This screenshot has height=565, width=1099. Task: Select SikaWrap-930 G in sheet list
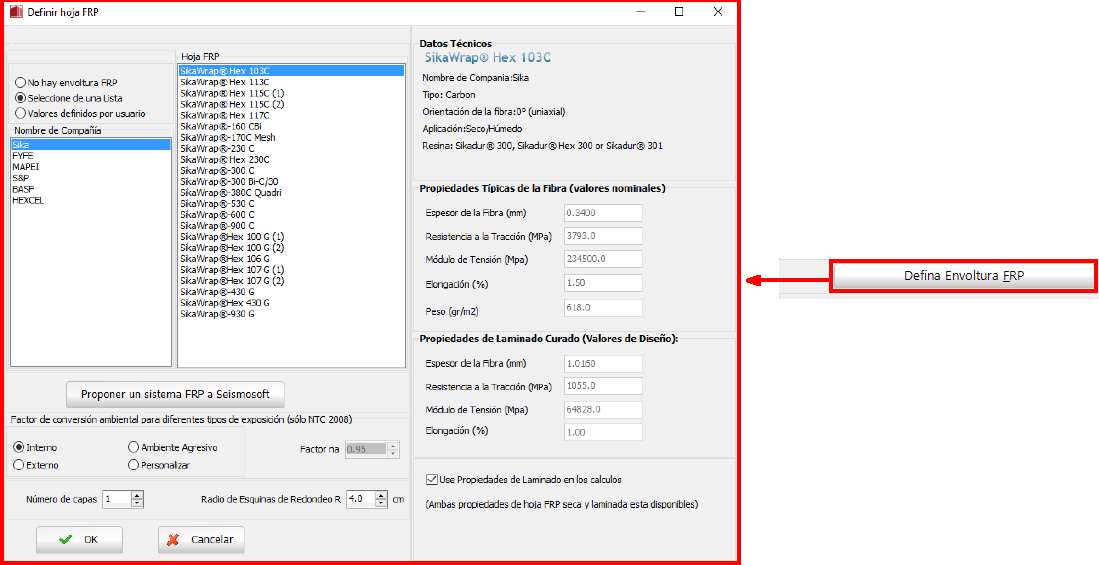(x=217, y=314)
